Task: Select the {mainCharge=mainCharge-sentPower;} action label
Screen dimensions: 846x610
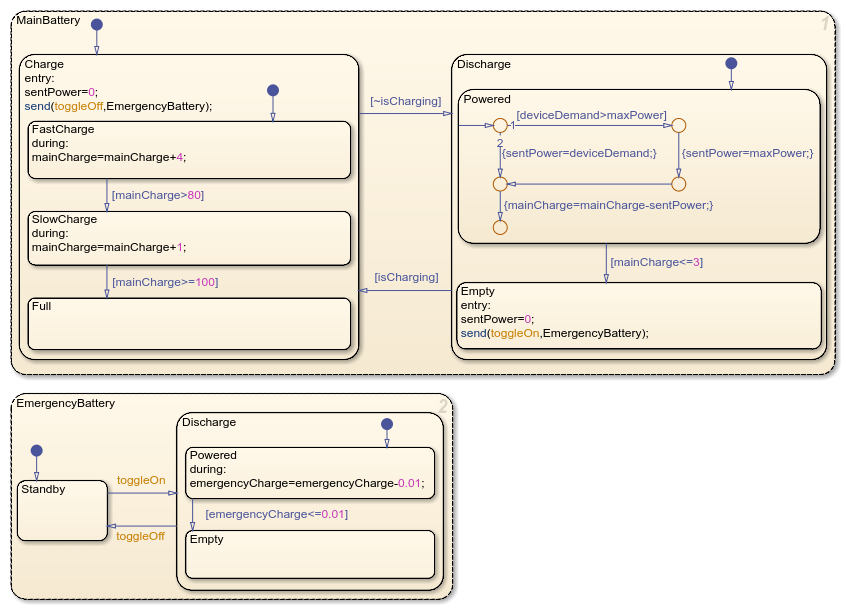Action: (x=608, y=204)
